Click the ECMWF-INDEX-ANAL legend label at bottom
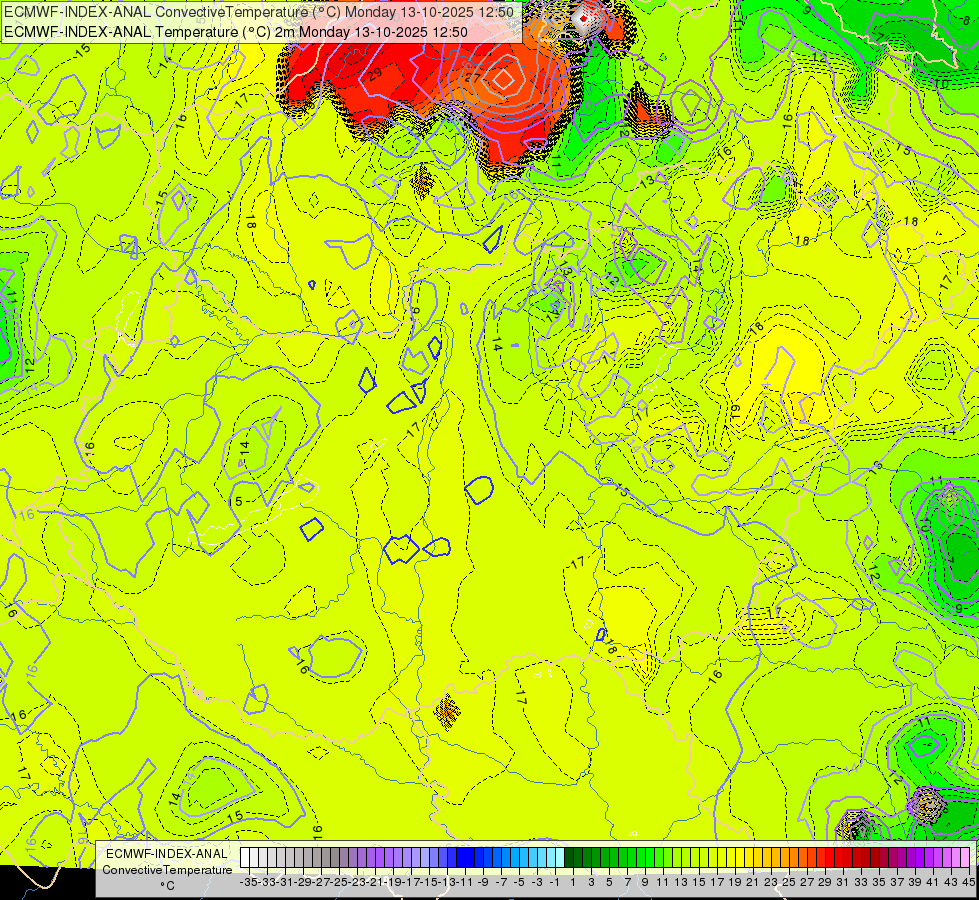 coord(167,853)
